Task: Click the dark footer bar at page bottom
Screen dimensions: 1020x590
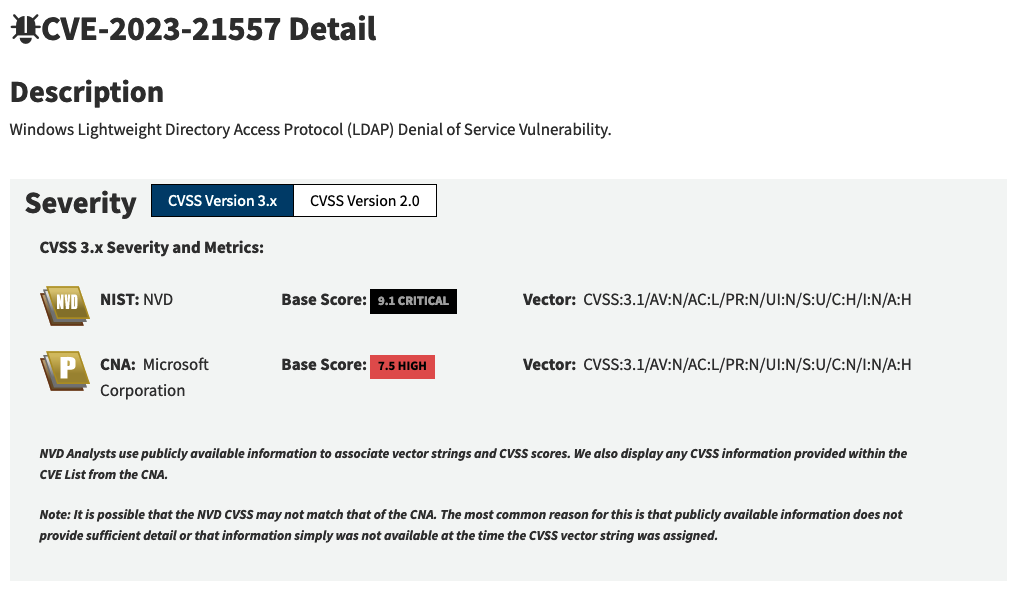Action: click(510, 581)
